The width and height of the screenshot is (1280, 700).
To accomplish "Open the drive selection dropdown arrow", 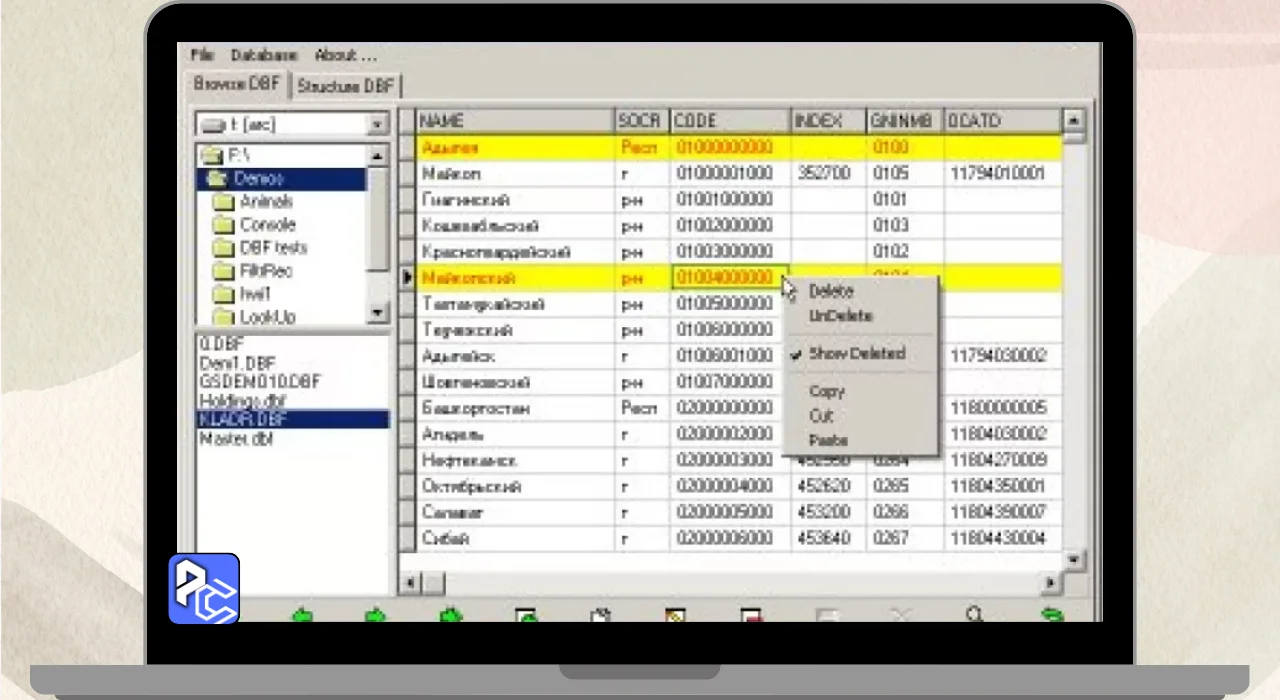I will click(x=377, y=125).
